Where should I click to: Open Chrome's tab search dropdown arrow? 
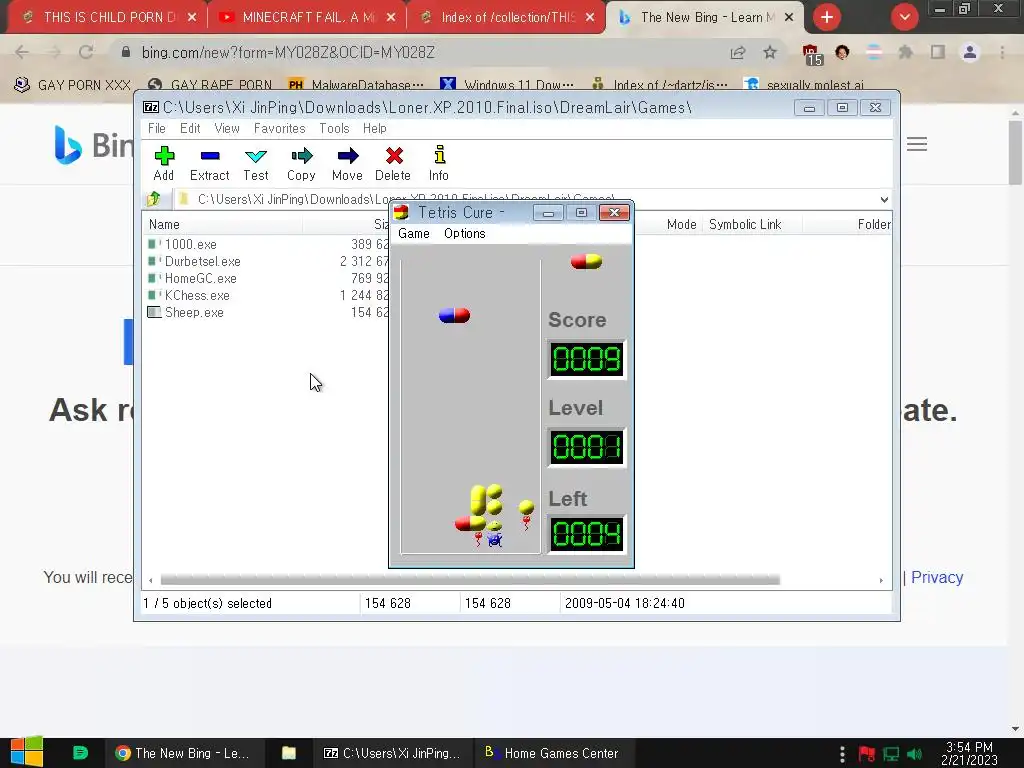click(x=904, y=17)
